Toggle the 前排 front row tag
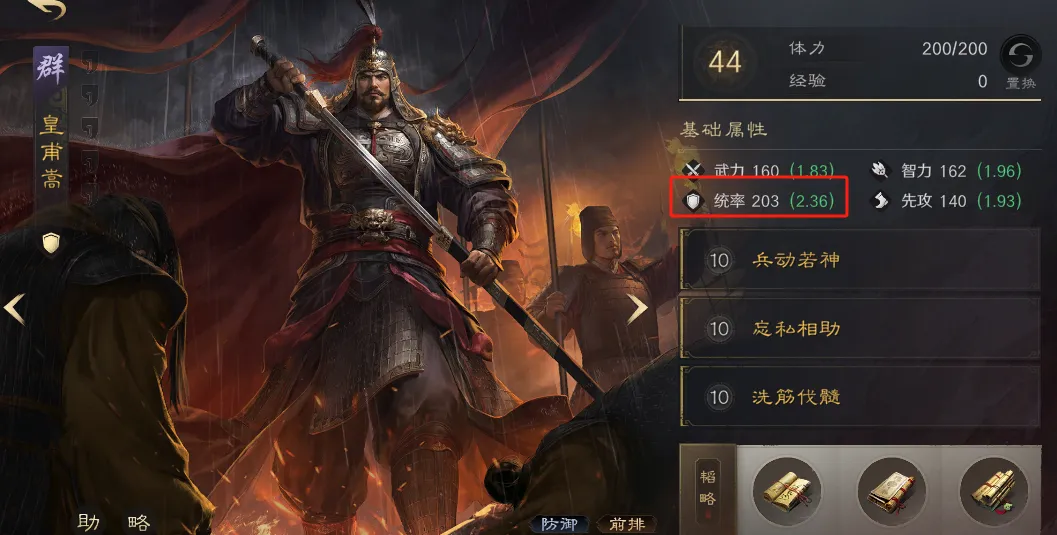Screen dimensions: 1057x535 click(x=627, y=524)
